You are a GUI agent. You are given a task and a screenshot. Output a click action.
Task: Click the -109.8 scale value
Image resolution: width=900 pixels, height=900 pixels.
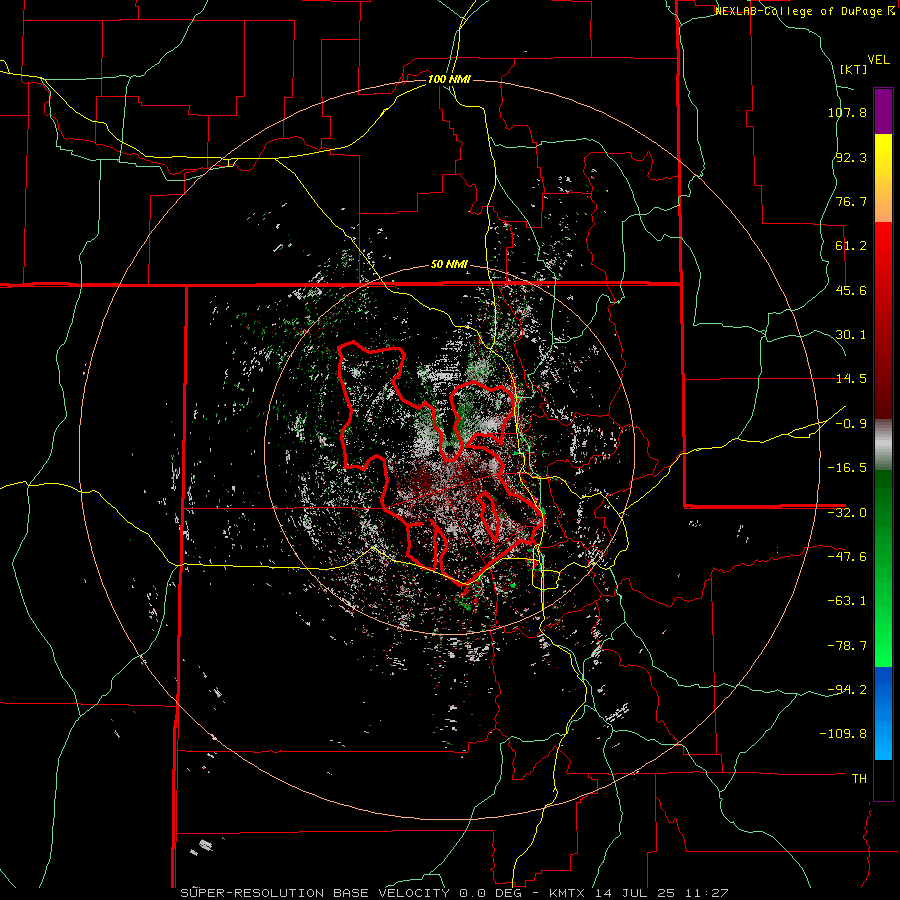pos(843,734)
